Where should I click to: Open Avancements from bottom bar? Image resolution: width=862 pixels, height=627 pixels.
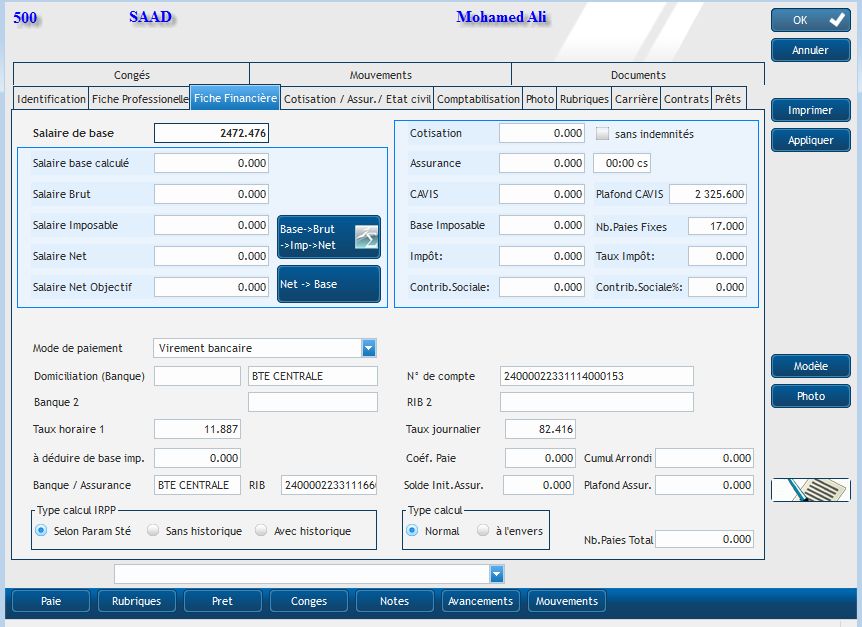tap(481, 601)
